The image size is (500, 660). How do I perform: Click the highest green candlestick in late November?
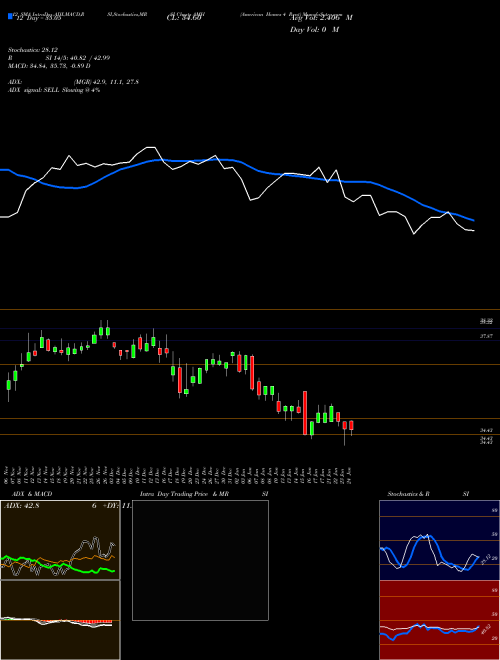101,330
